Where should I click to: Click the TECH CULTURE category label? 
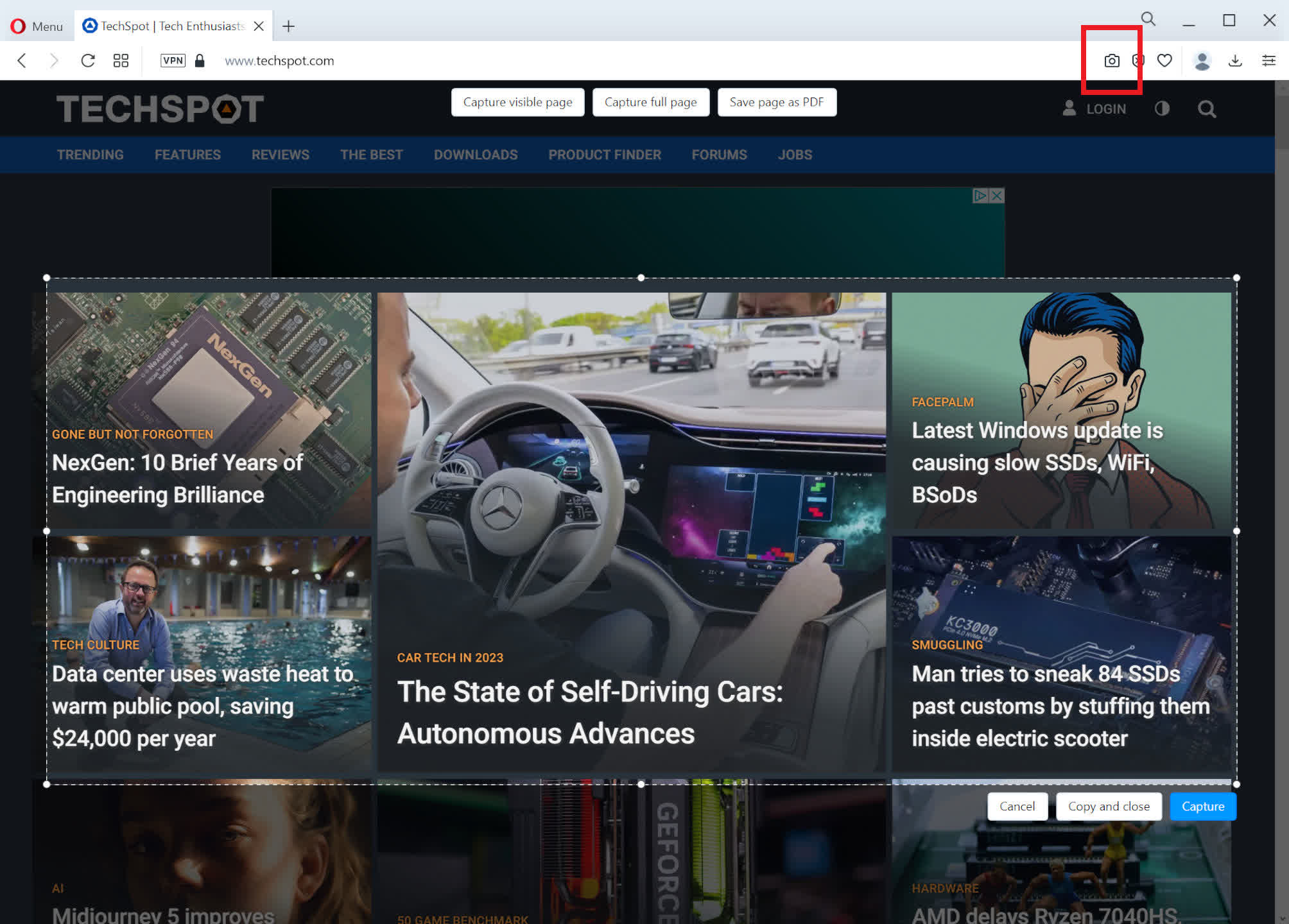click(96, 645)
